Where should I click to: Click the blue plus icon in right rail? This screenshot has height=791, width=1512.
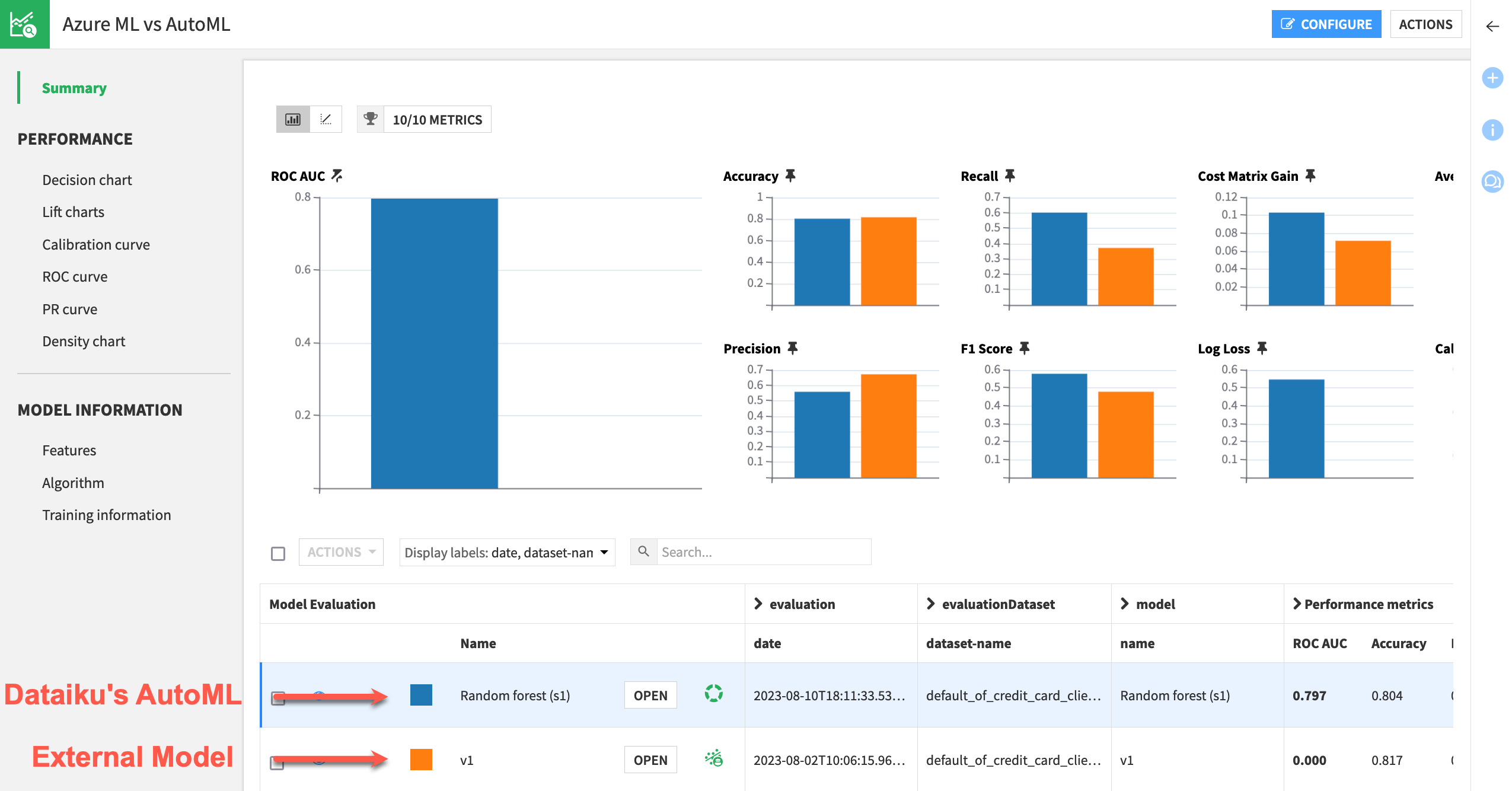tap(1492, 78)
